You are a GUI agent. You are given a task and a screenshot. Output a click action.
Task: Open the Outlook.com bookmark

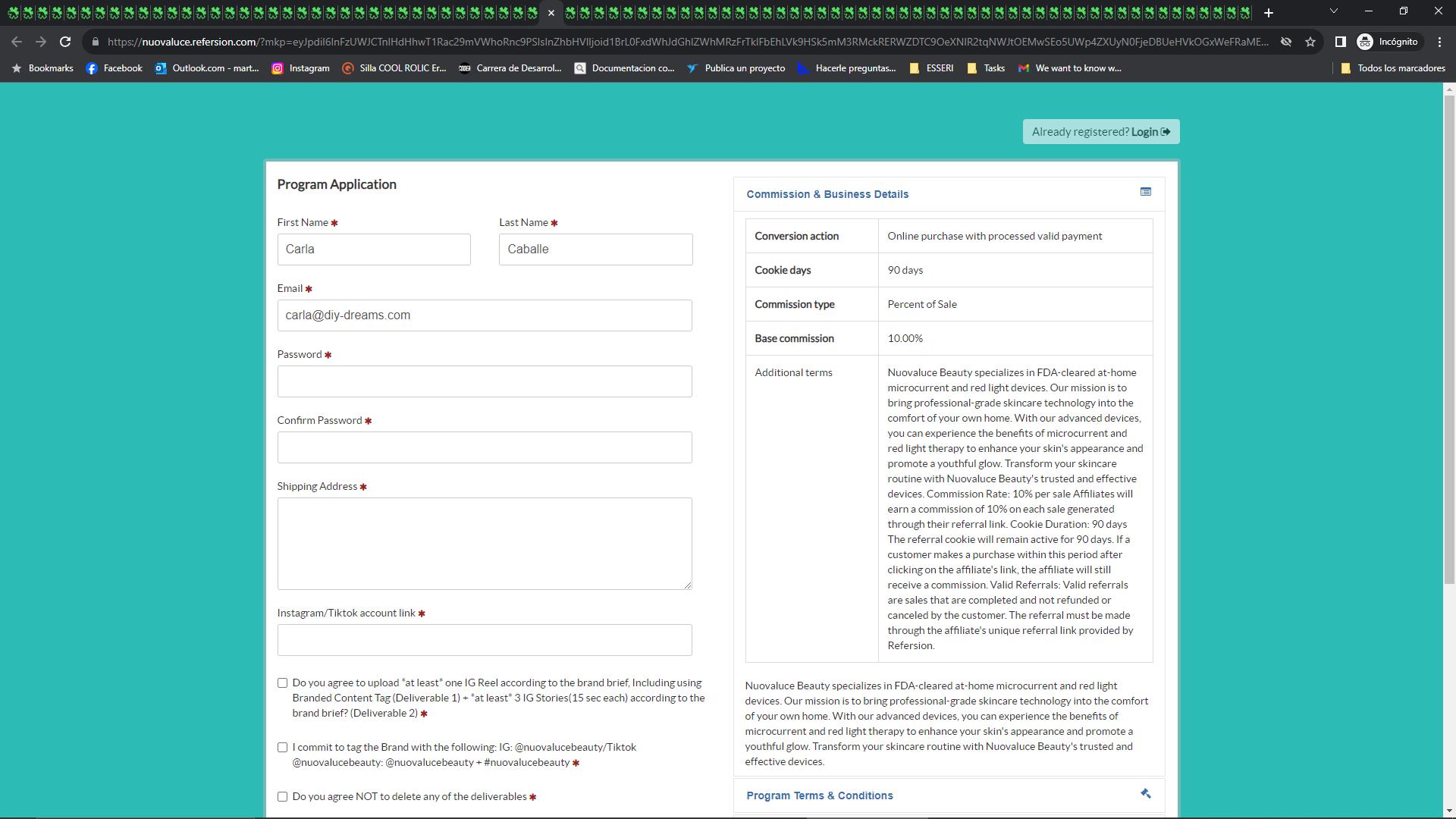coord(207,68)
